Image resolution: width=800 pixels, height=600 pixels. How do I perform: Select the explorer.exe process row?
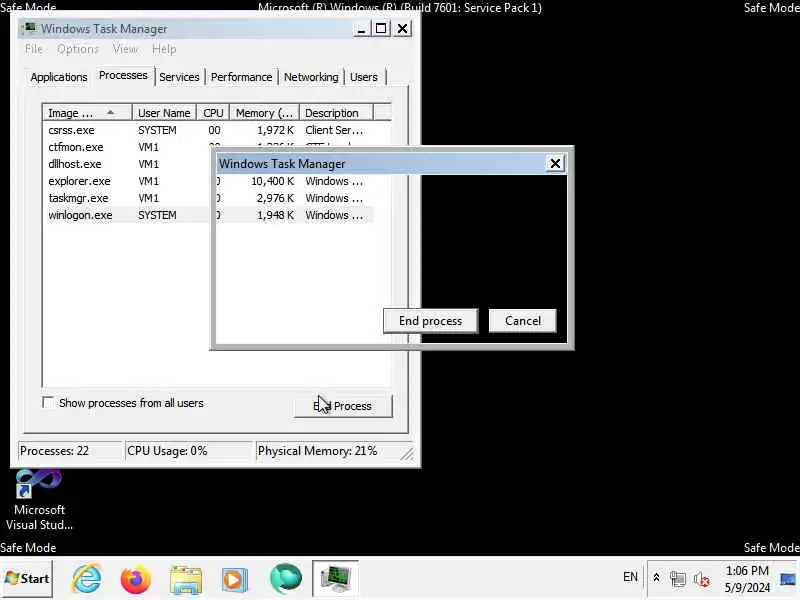pyautogui.click(x=208, y=181)
